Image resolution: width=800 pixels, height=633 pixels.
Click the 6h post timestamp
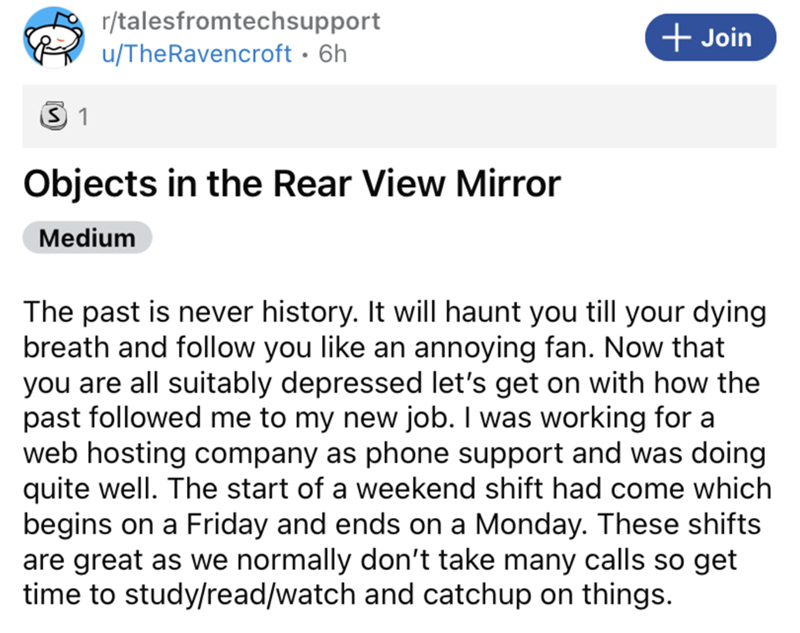pos(331,54)
